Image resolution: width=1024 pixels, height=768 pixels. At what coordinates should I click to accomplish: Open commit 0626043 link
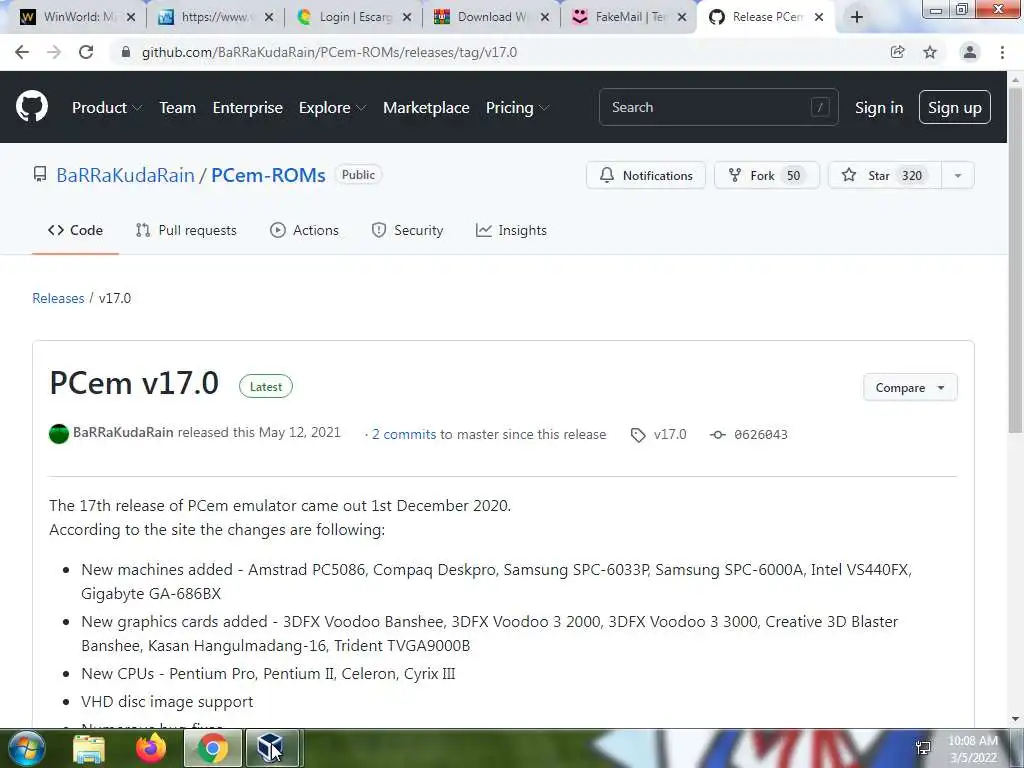click(x=761, y=434)
